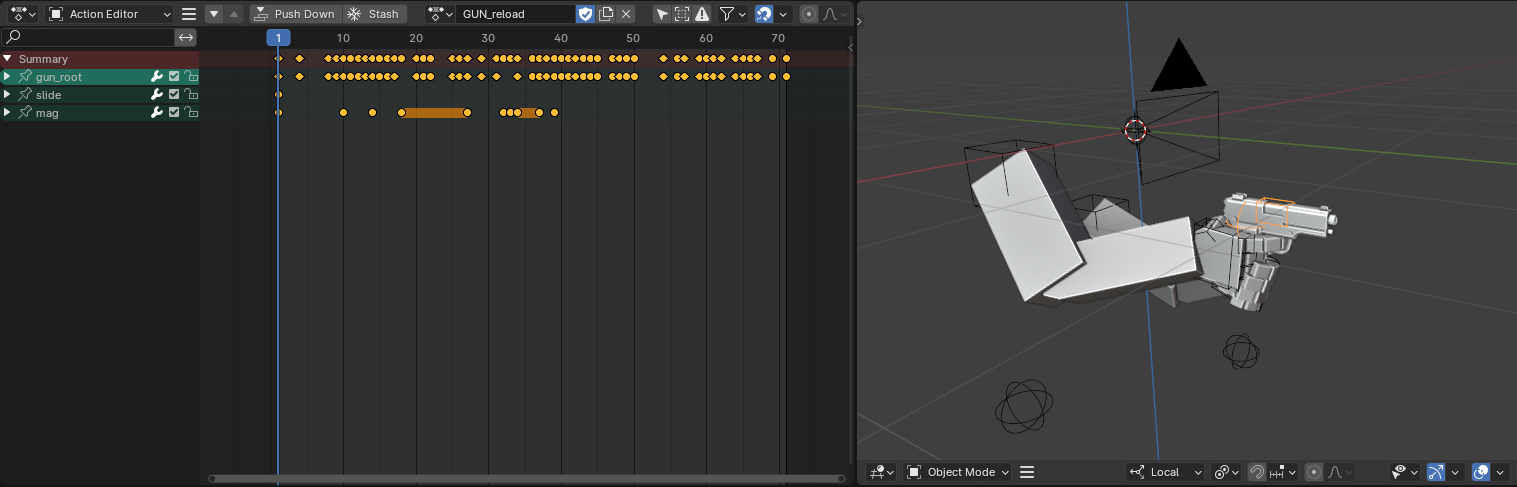The height and width of the screenshot is (487, 1517).
Task: Browse actions to link dropdown
Action: click(438, 14)
